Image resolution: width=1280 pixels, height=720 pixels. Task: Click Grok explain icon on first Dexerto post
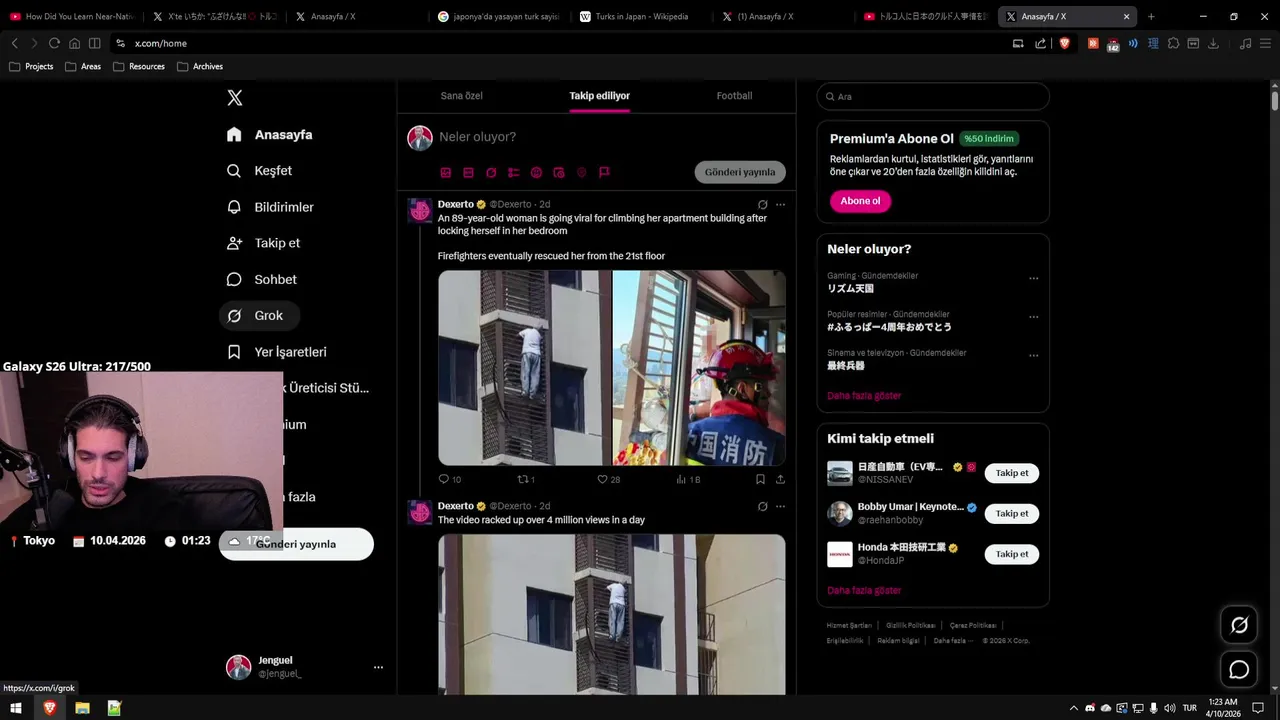tap(762, 205)
